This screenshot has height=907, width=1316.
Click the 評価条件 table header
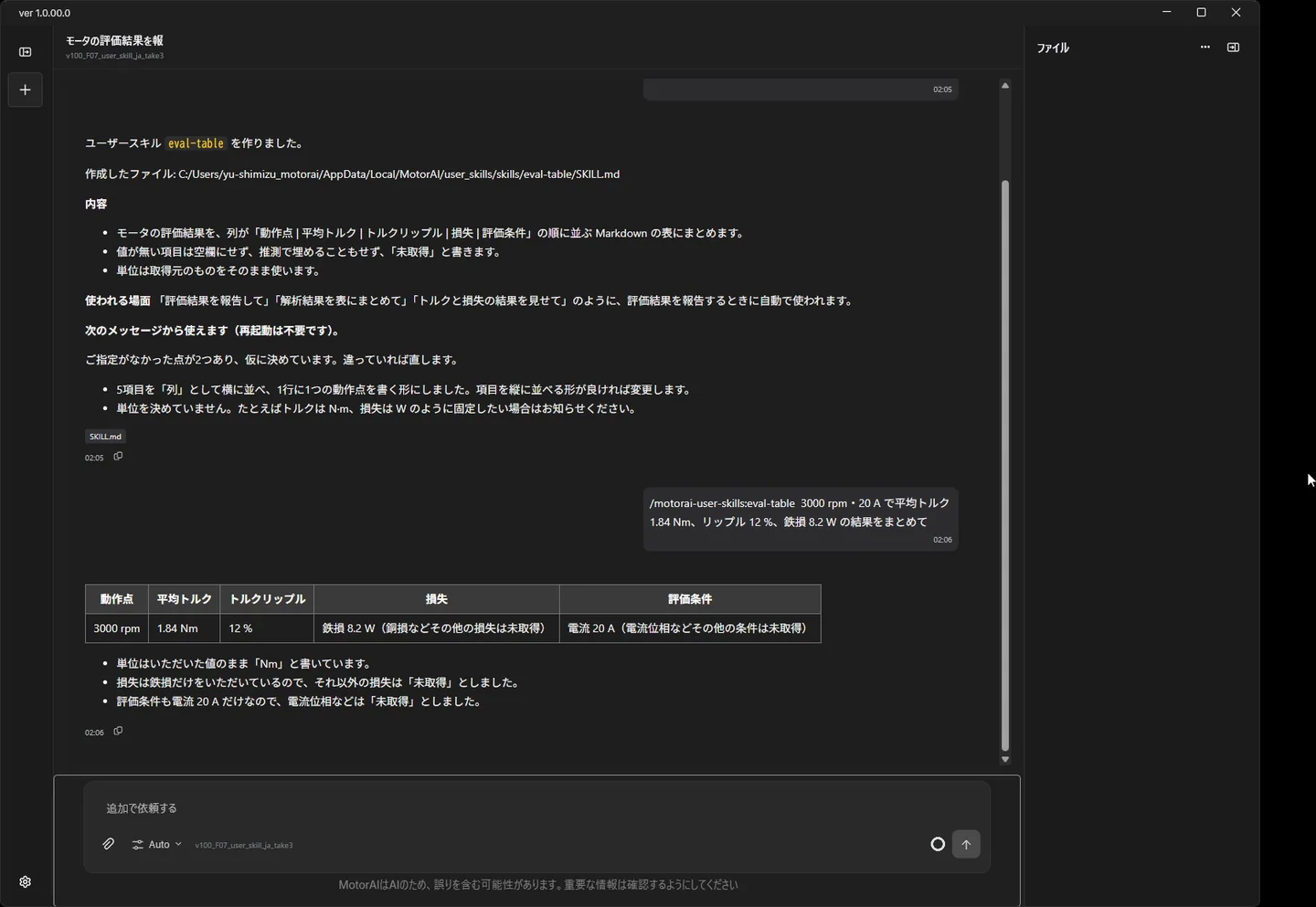click(690, 599)
